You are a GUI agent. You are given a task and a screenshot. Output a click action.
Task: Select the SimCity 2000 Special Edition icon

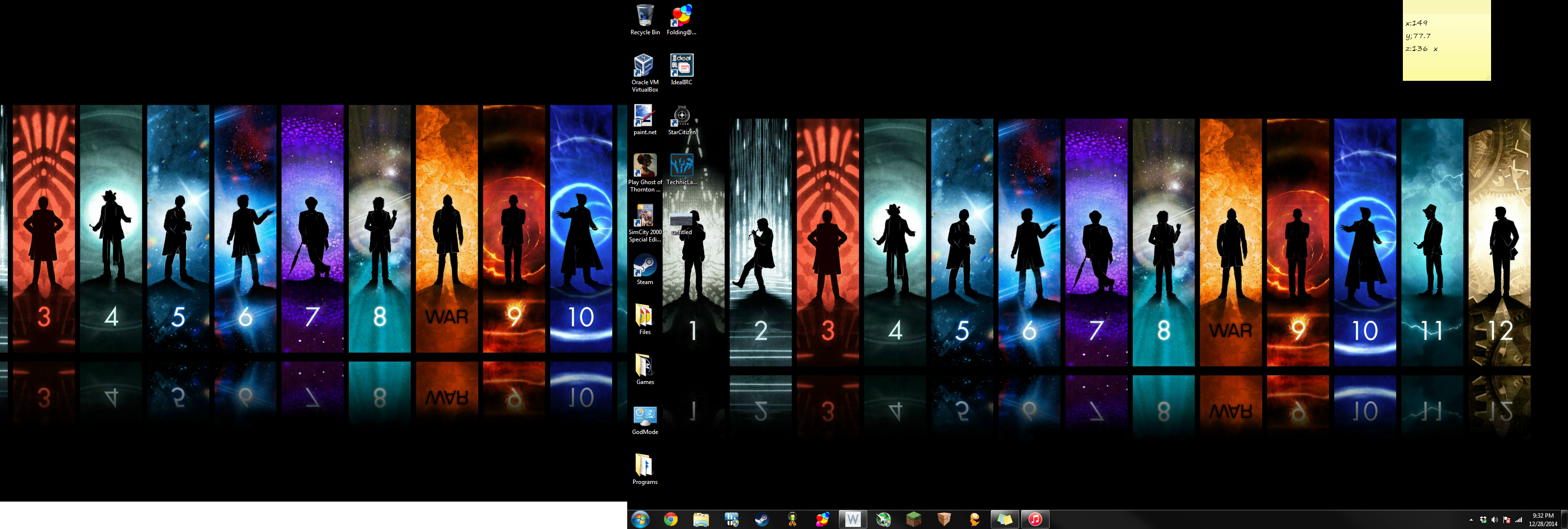pyautogui.click(x=645, y=223)
